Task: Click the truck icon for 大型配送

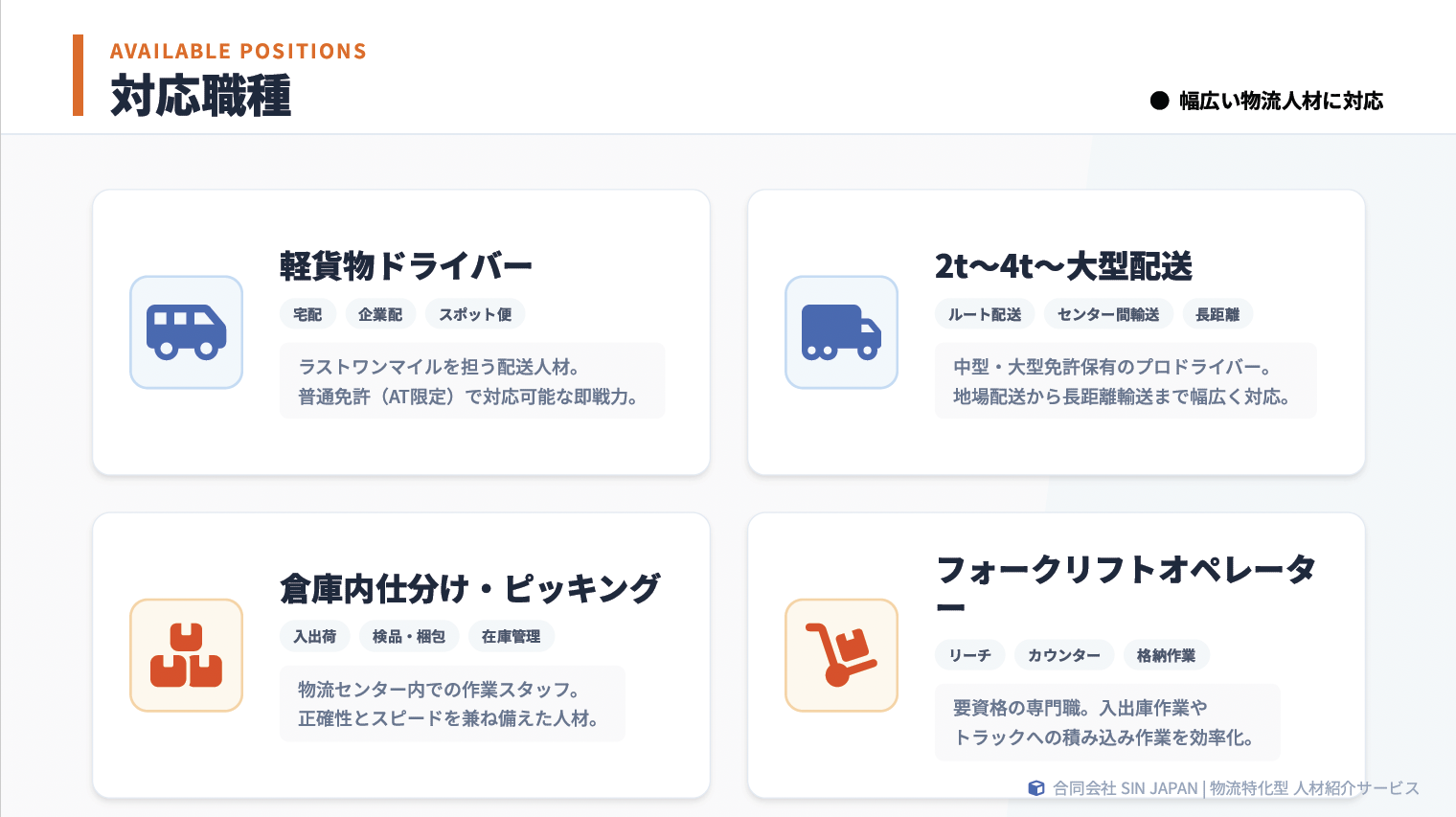Action: (x=841, y=332)
